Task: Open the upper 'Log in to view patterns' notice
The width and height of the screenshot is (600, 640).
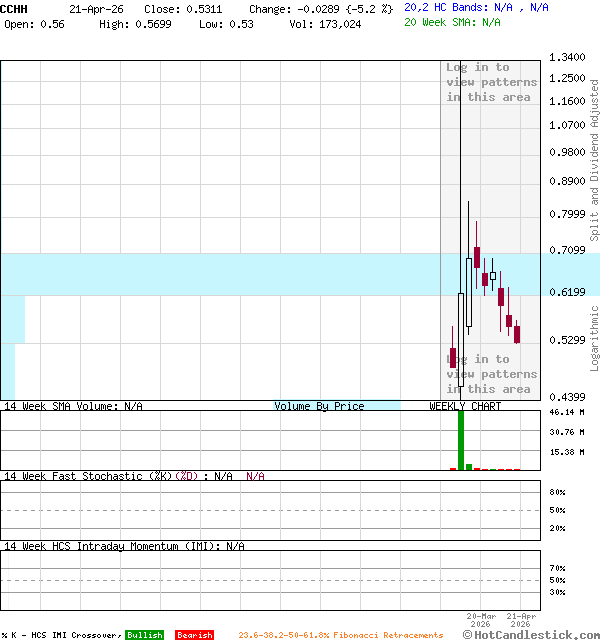Action: (x=490, y=82)
